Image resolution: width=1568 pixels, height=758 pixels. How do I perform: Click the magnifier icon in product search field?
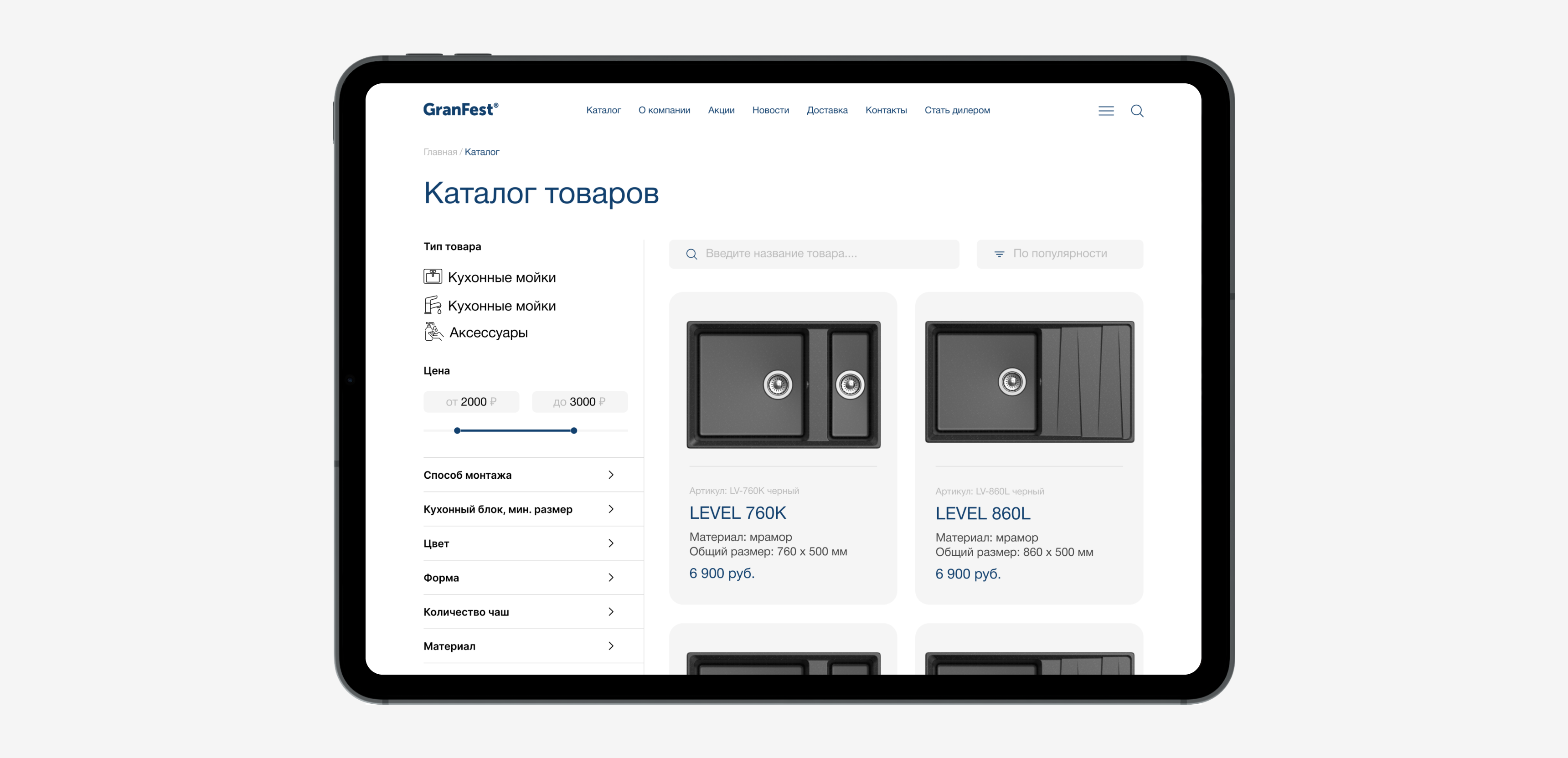click(691, 254)
